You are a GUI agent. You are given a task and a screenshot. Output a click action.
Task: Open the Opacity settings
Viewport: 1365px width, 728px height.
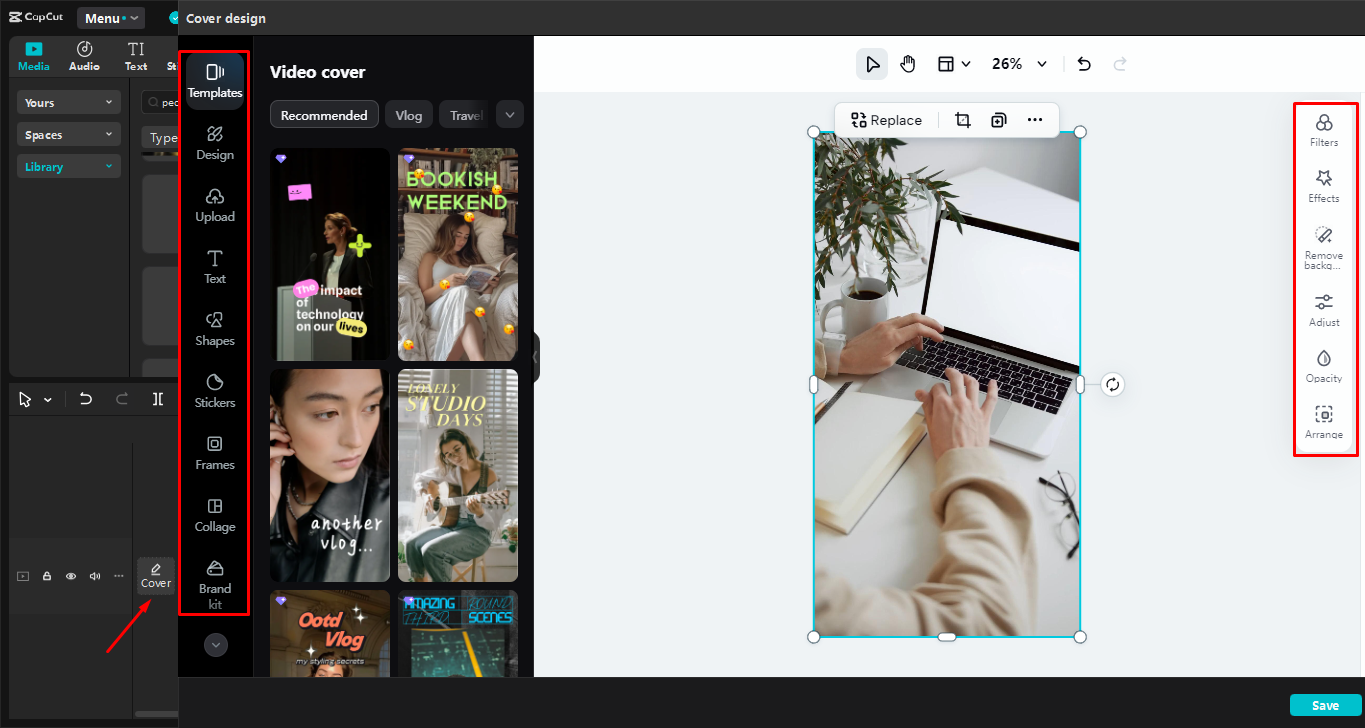coord(1323,366)
